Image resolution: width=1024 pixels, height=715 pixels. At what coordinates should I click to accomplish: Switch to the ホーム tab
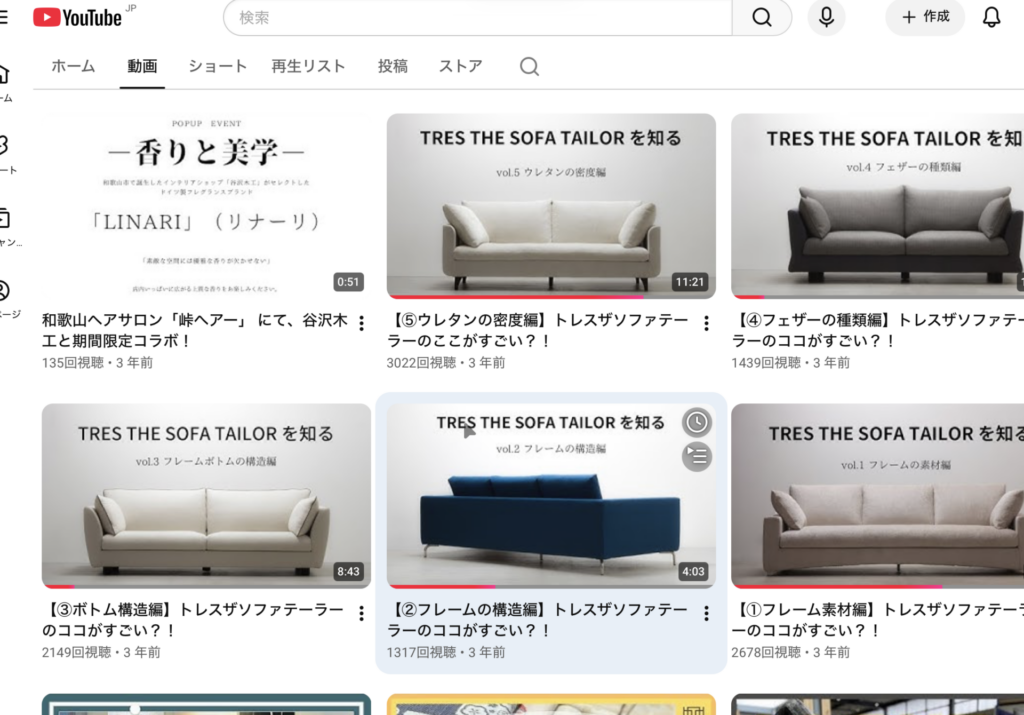[x=73, y=66]
